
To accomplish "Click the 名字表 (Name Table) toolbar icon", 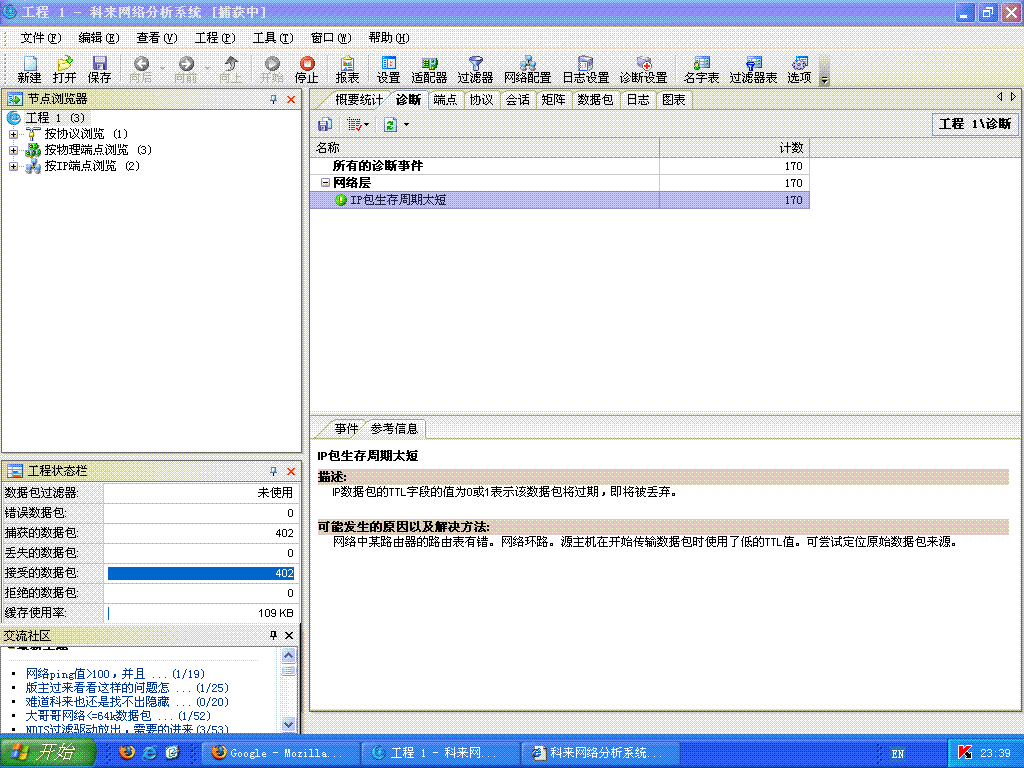I will (x=701, y=69).
